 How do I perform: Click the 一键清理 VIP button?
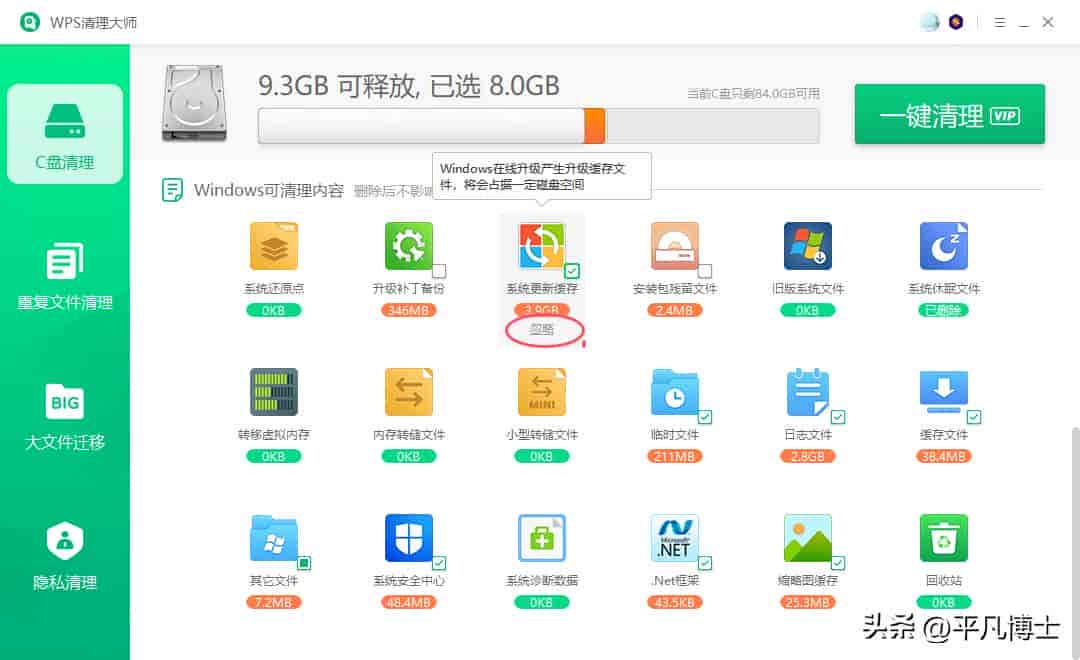coord(949,114)
